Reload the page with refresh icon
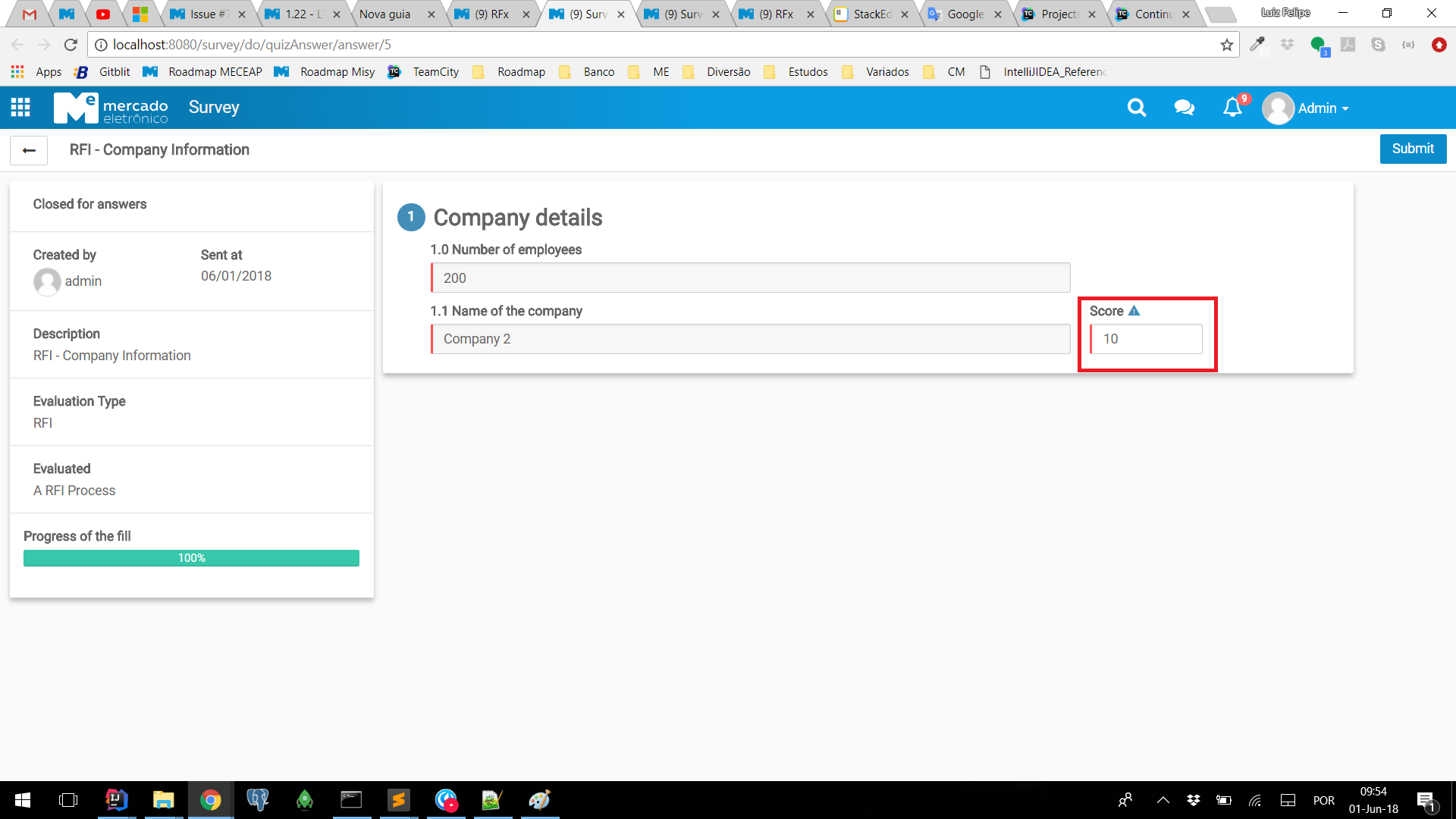This screenshot has height=819, width=1456. [71, 45]
